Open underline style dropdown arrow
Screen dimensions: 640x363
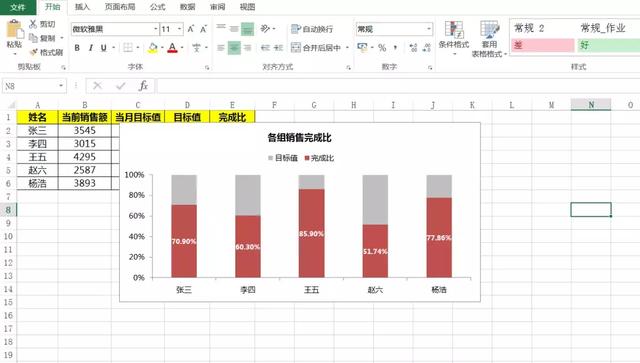pos(114,48)
